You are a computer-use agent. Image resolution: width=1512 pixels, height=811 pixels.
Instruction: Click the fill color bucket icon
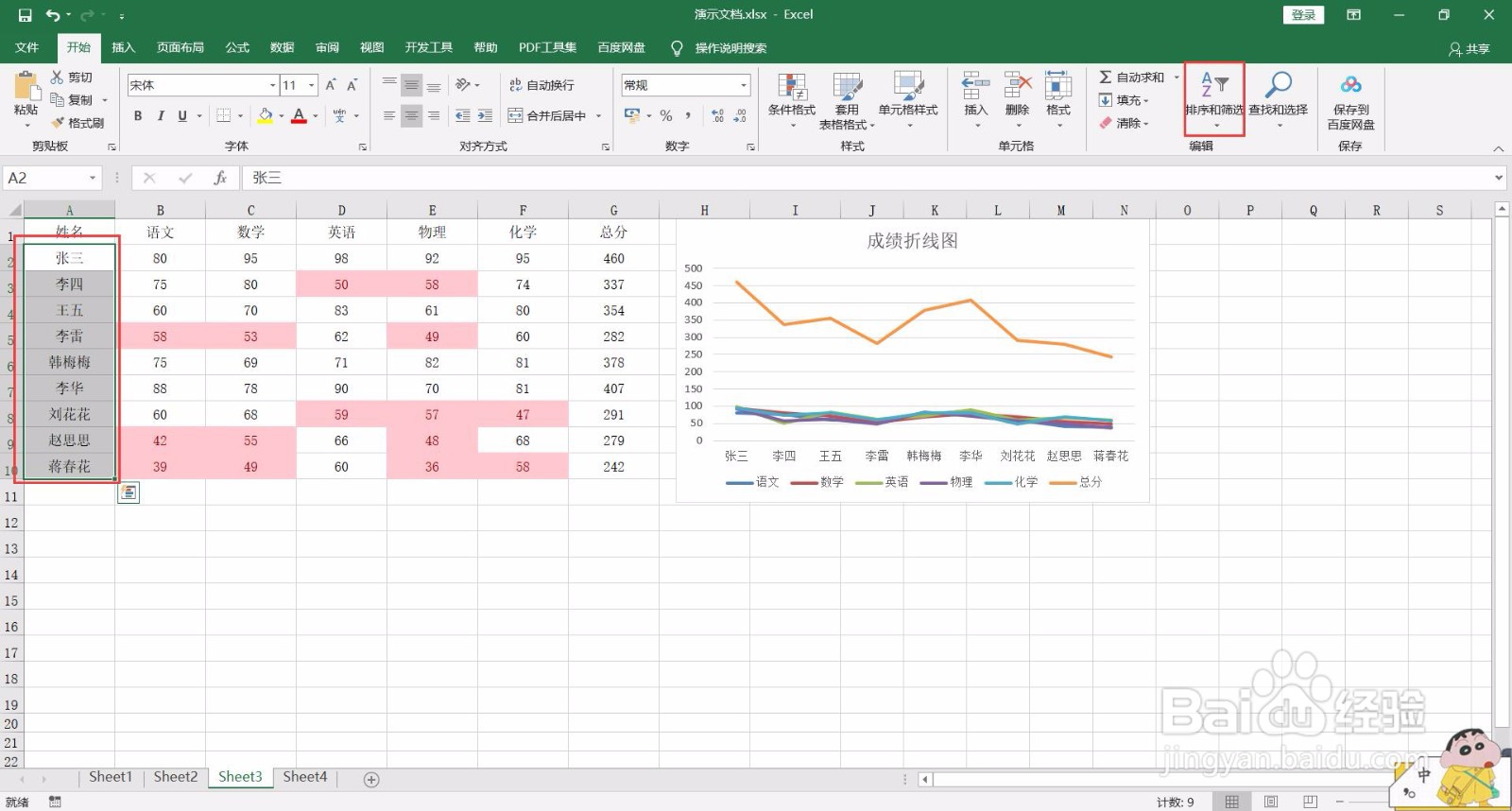click(266, 115)
